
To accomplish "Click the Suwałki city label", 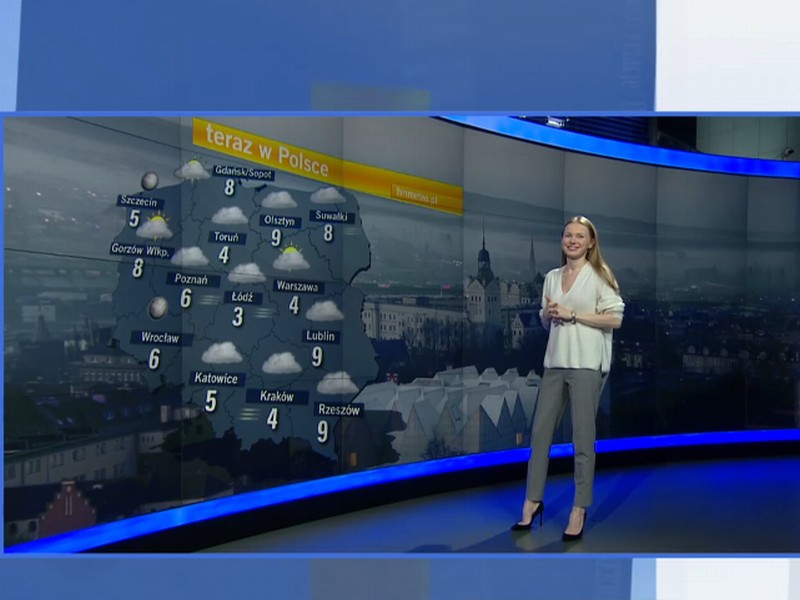I will 331,216.
